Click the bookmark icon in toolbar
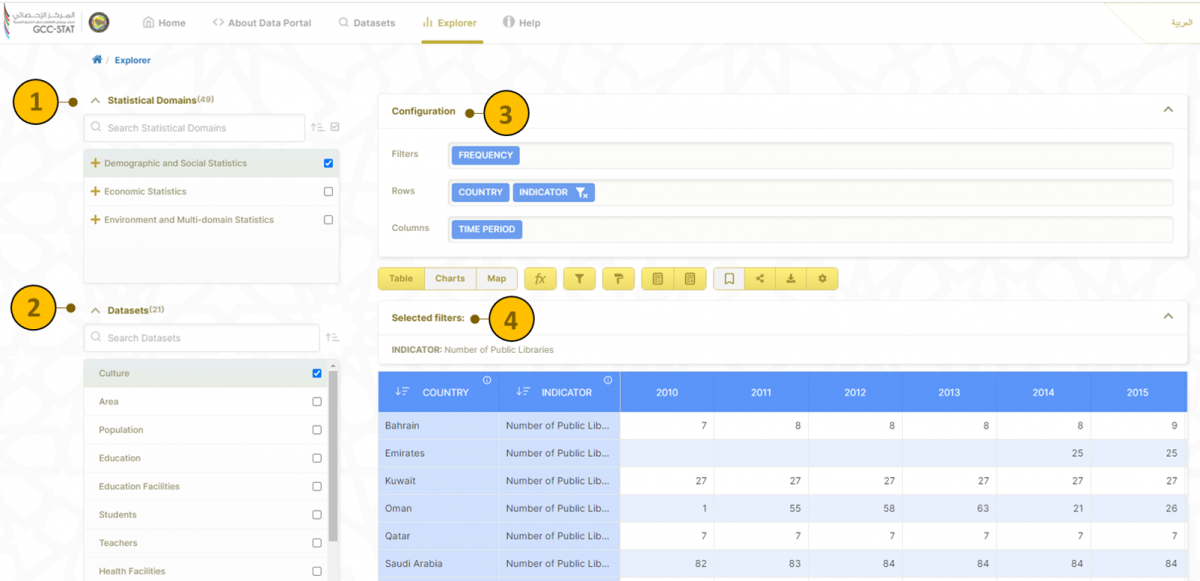 click(729, 279)
